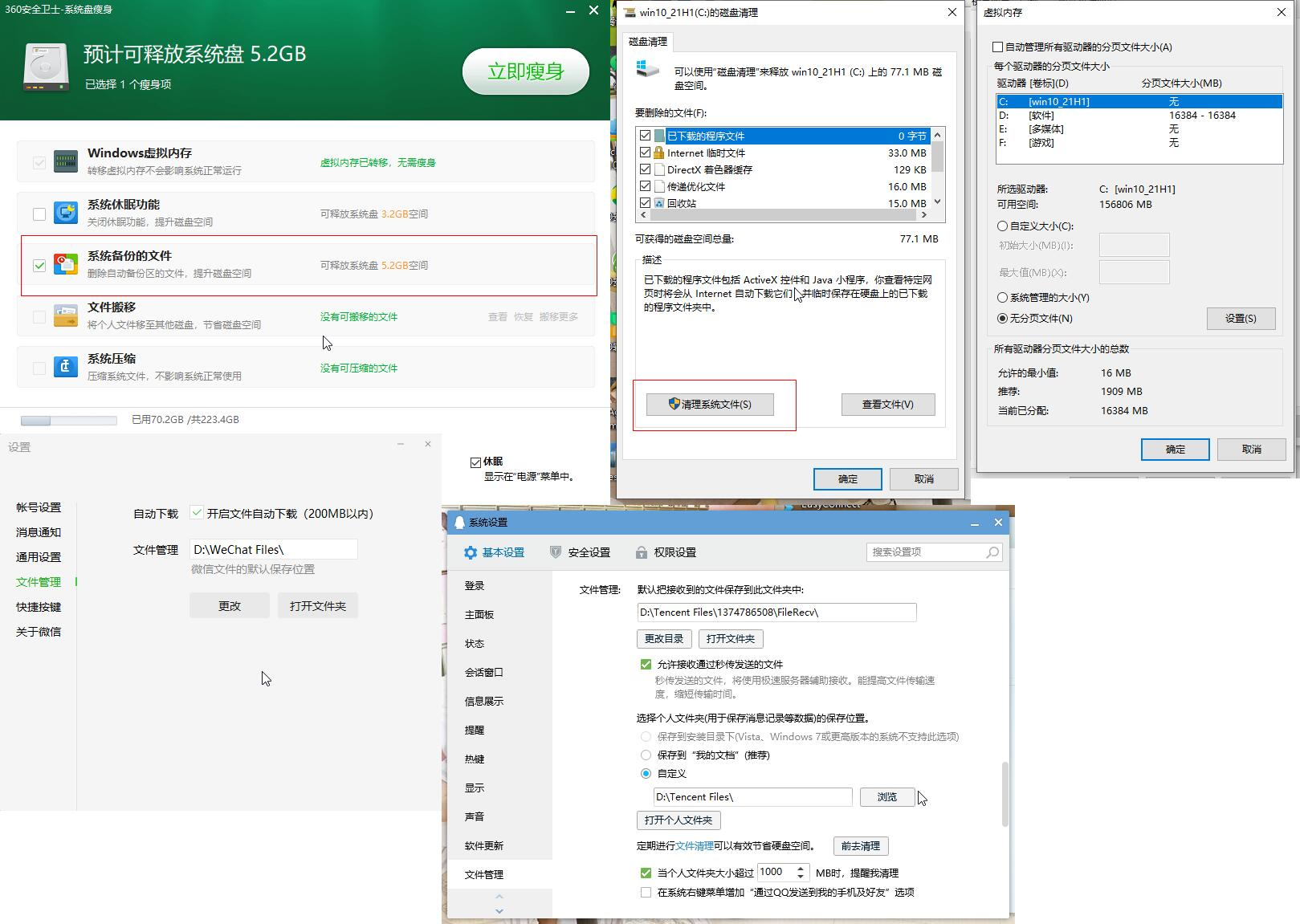Click the 立即瘦身 button
Screen dimensions: 1300x924
[x=526, y=71]
